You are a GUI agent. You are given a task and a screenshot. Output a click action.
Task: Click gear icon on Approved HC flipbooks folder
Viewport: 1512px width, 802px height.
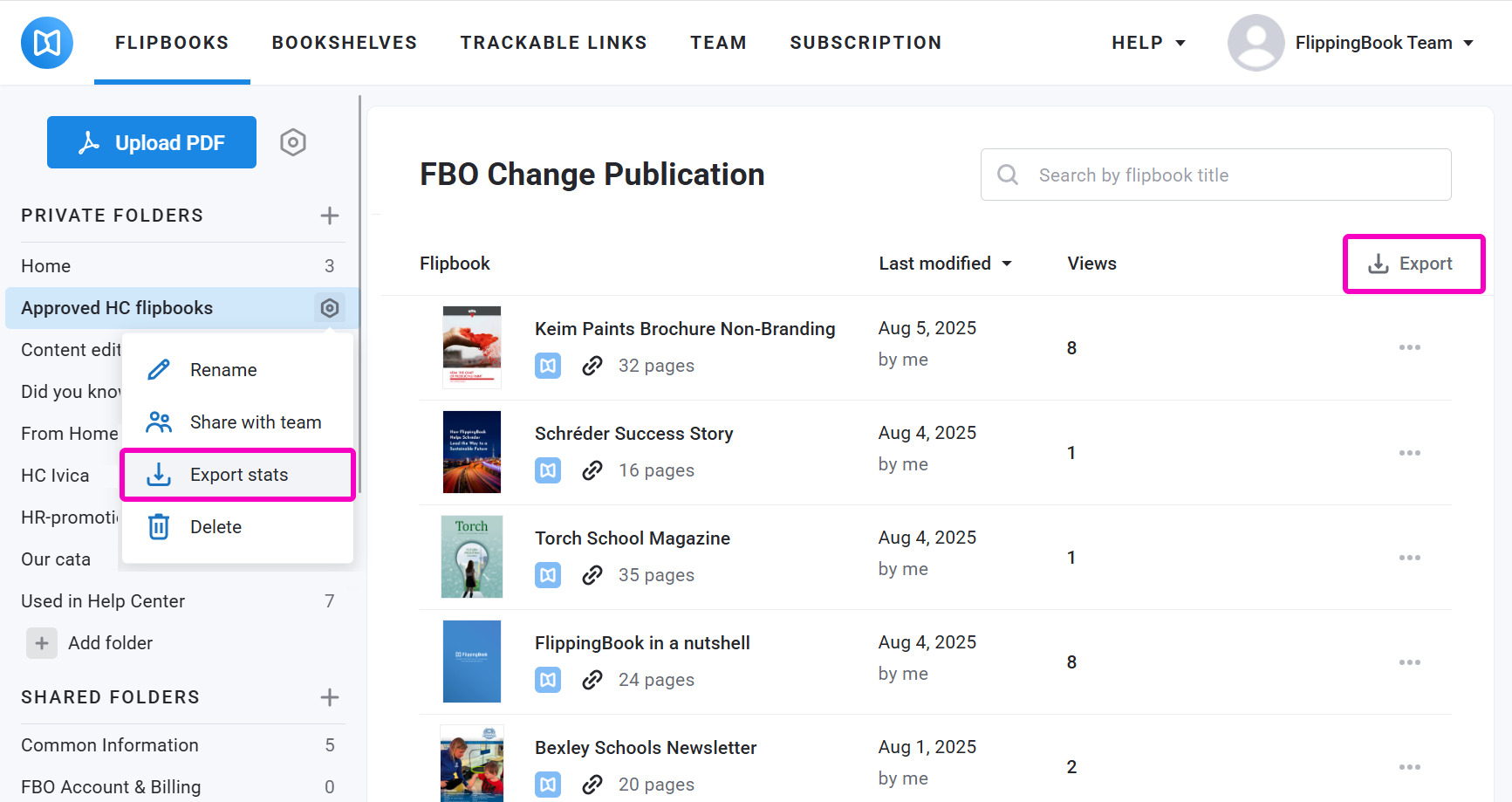[329, 308]
